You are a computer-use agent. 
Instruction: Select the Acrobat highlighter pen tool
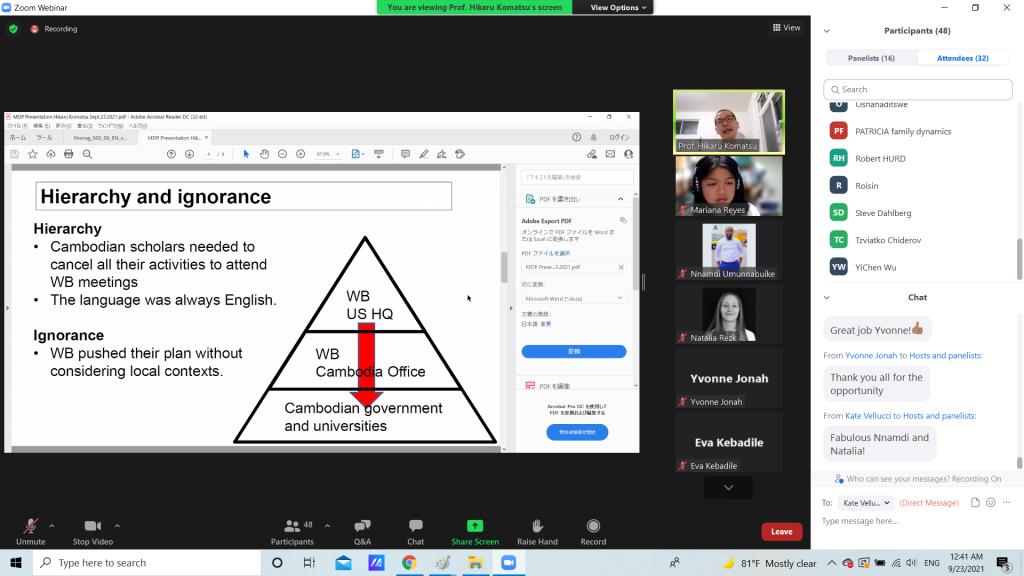point(424,154)
